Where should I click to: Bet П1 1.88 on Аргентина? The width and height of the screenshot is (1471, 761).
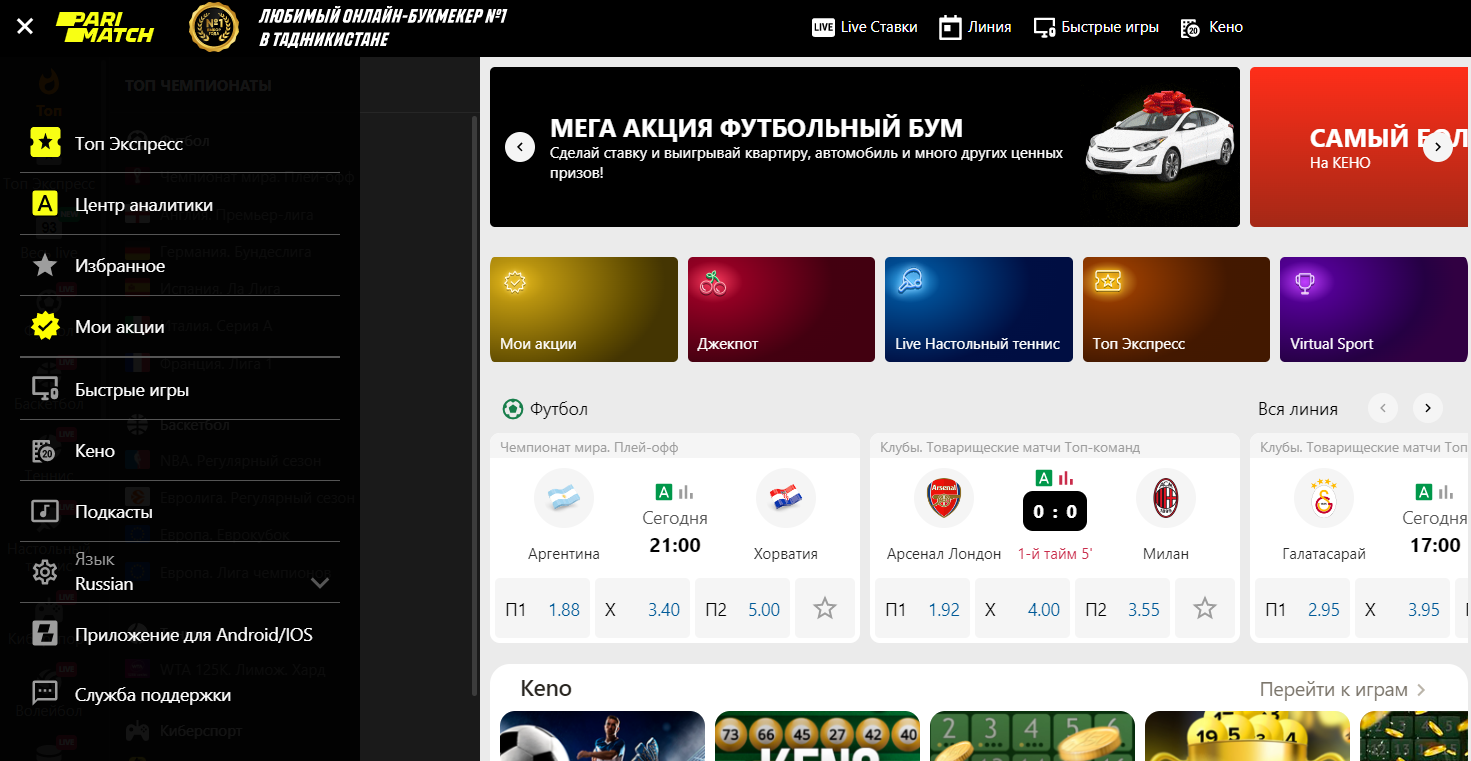click(542, 609)
